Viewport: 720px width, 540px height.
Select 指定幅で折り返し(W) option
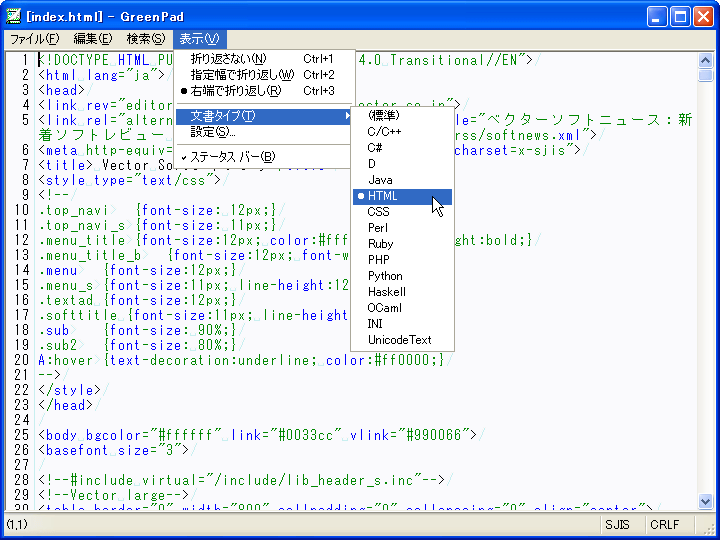[263, 74]
